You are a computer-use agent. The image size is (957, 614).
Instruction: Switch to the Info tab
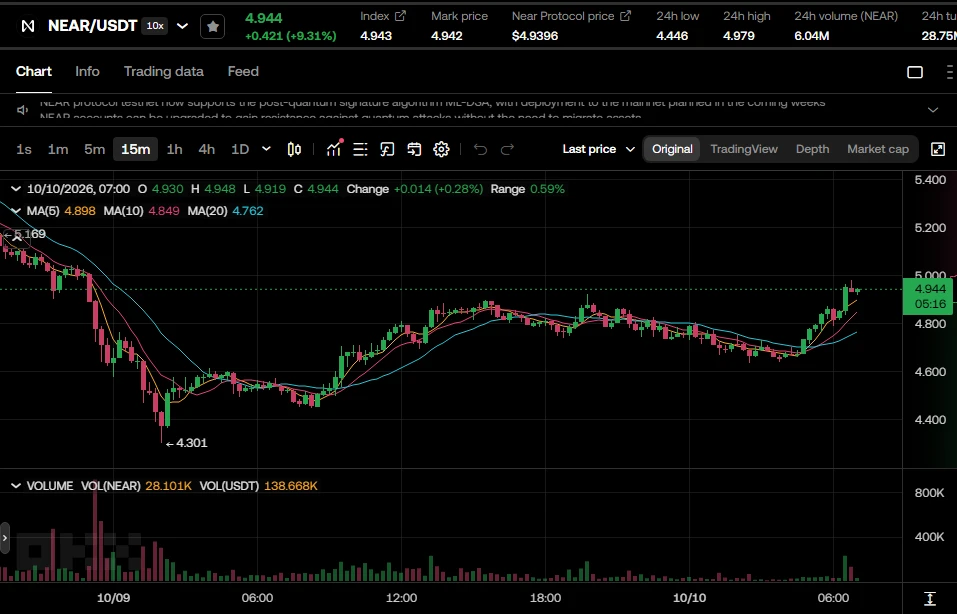tap(87, 71)
